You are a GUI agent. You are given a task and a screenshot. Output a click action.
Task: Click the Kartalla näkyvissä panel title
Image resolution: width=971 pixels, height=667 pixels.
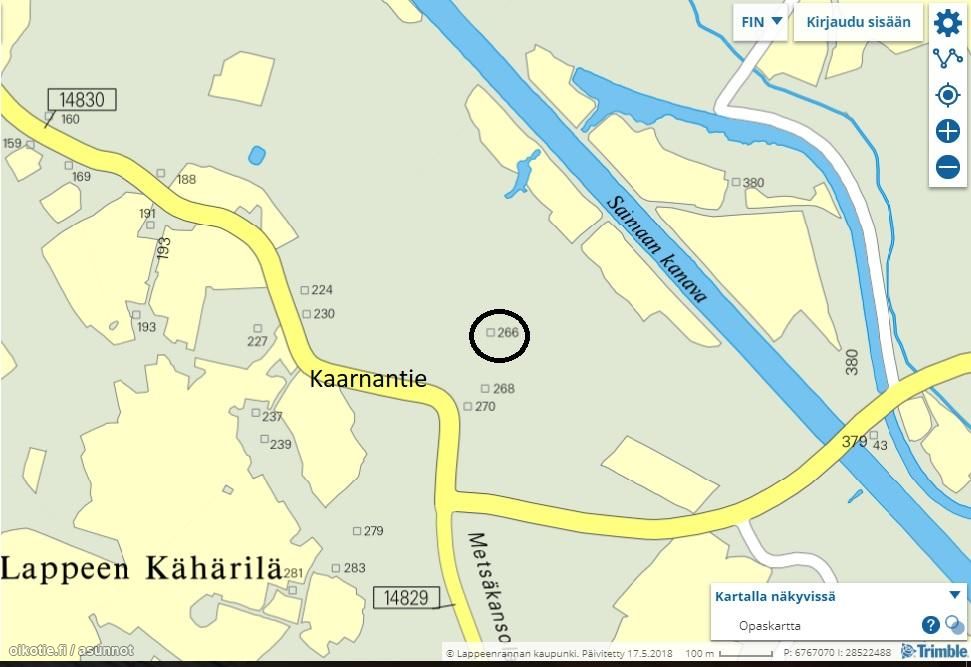tap(775, 596)
